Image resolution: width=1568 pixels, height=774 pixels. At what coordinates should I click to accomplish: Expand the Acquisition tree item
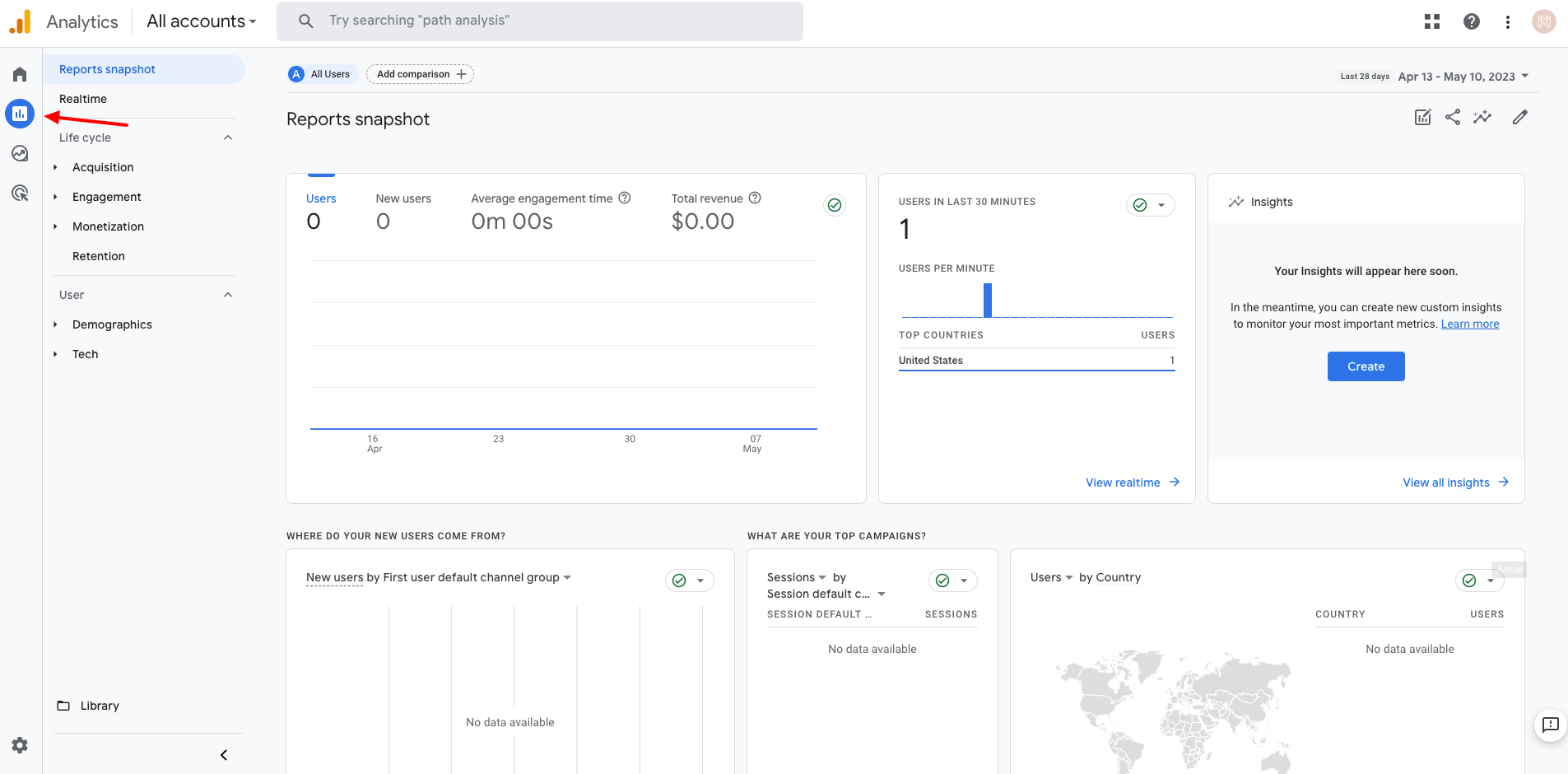(x=55, y=167)
